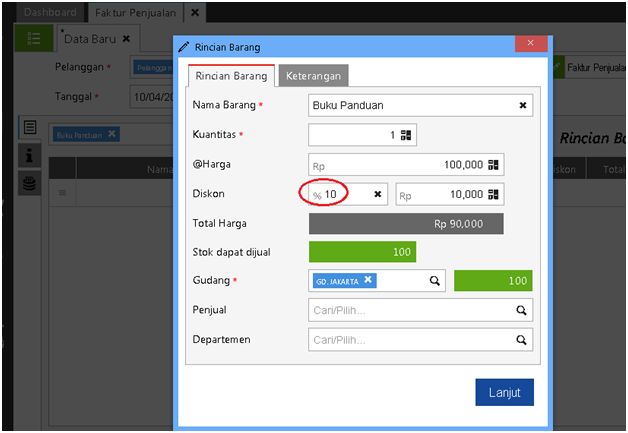Click the Faktur Penjualan button in background
The image size is (628, 433).
coord(589,67)
